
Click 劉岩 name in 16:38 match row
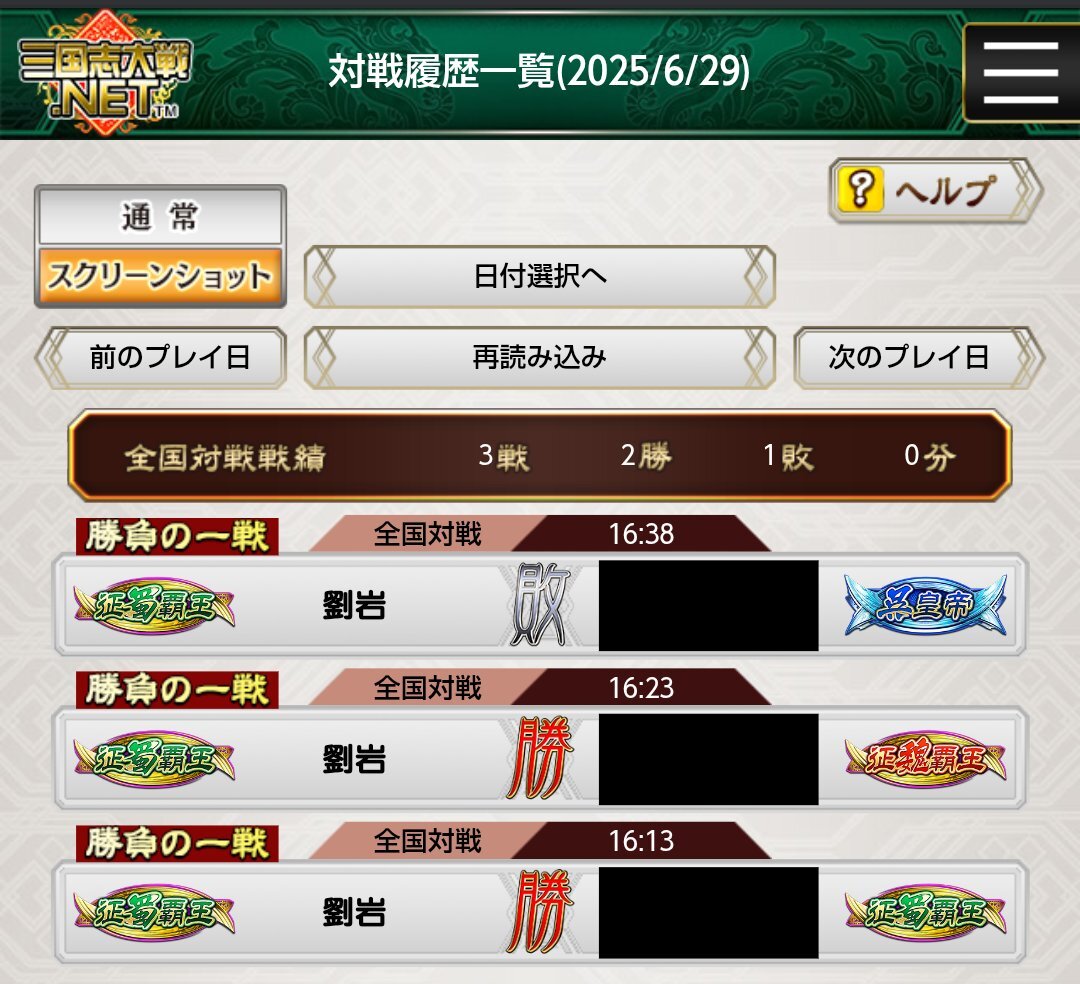(354, 605)
